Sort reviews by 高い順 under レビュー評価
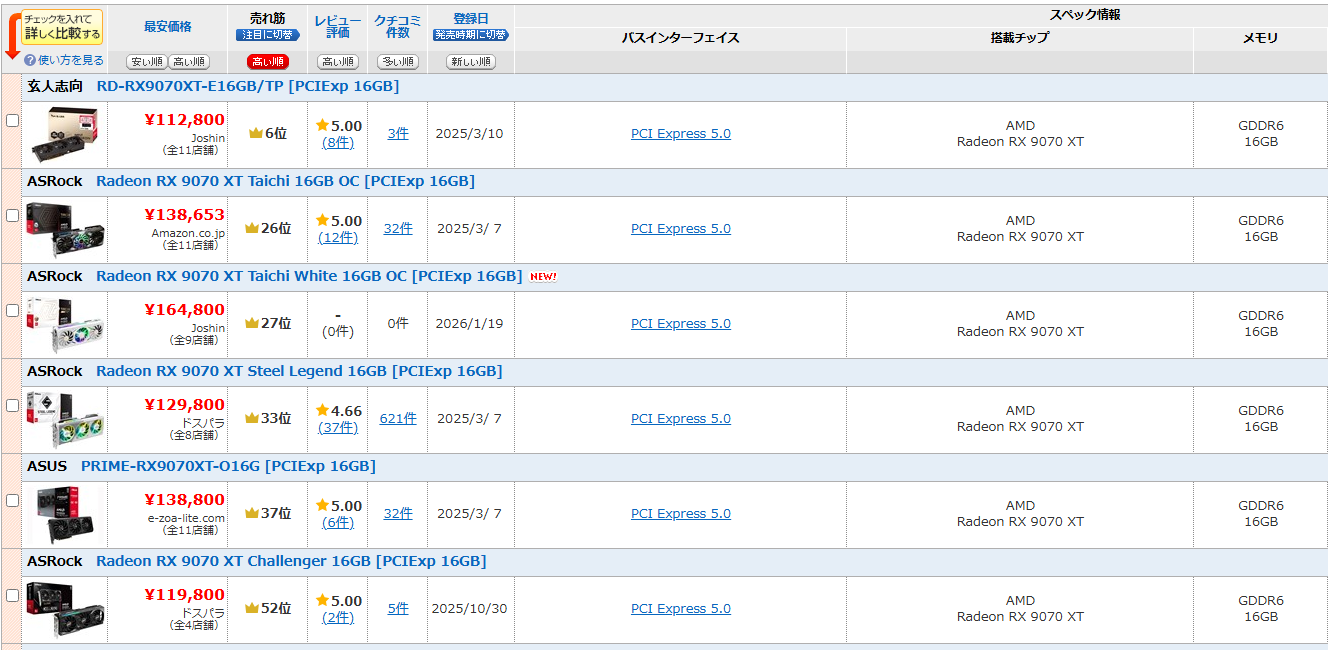The height and width of the screenshot is (650, 1328). point(338,62)
